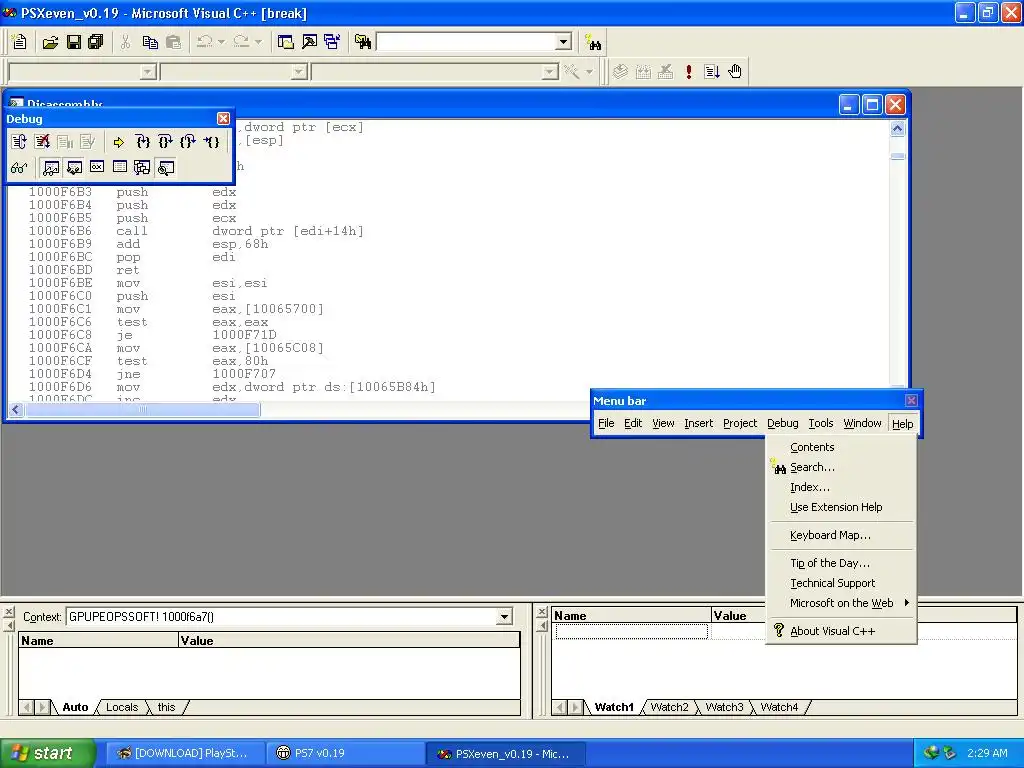
Task: Click the call dword ptr [edi+14h] line
Action: 196,231
